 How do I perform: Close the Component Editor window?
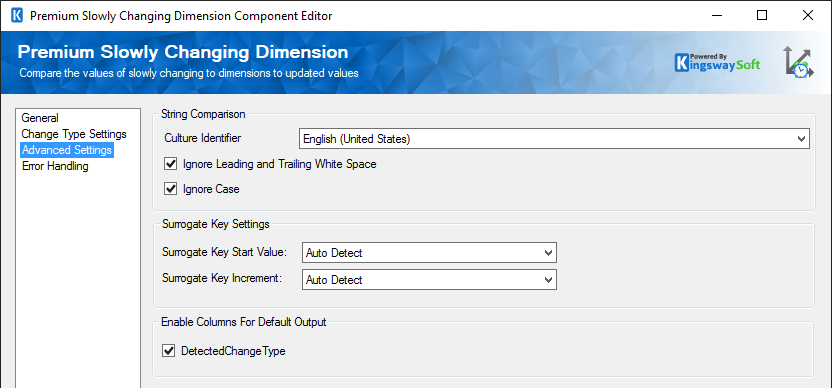808,15
